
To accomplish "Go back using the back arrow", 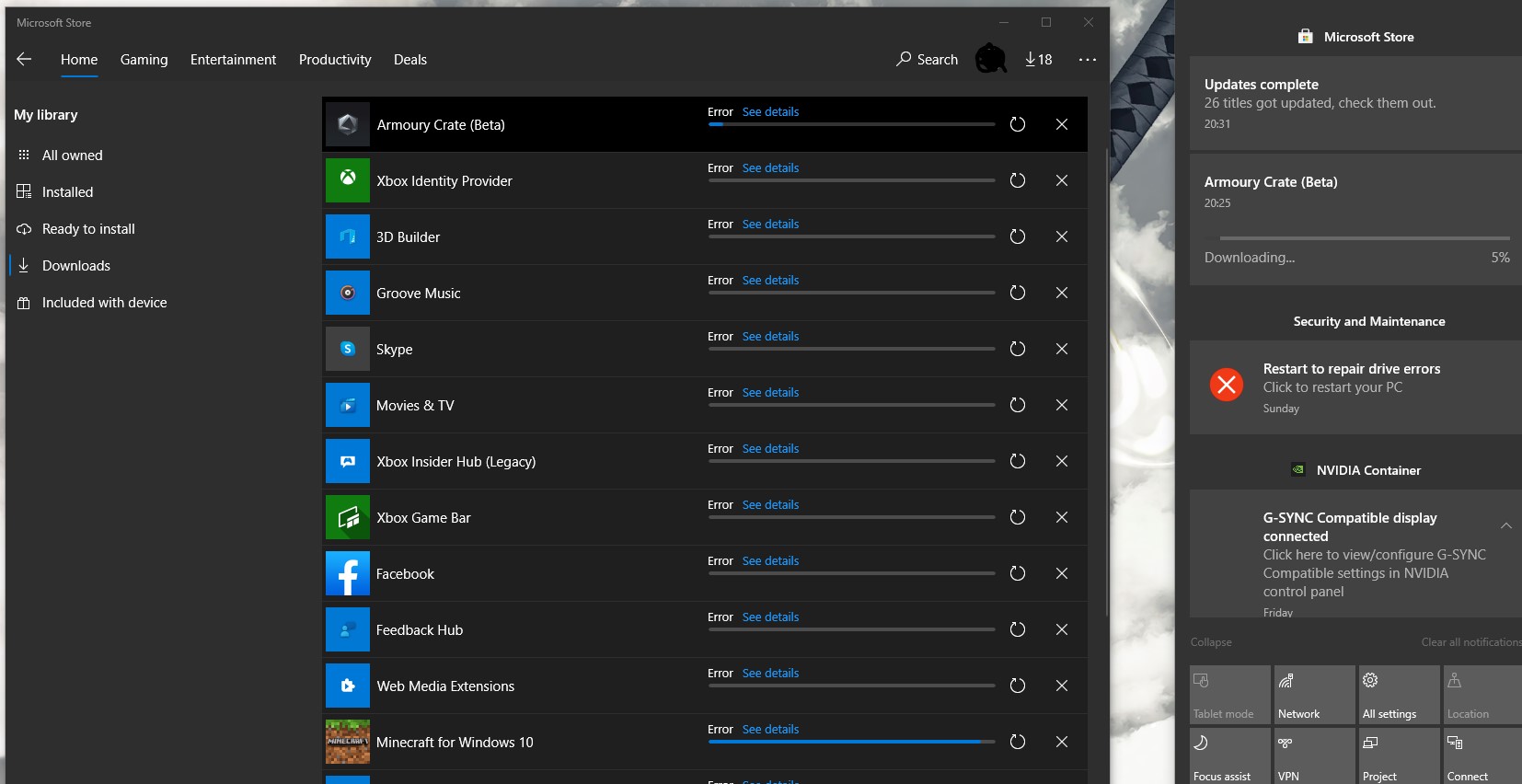I will [x=25, y=60].
